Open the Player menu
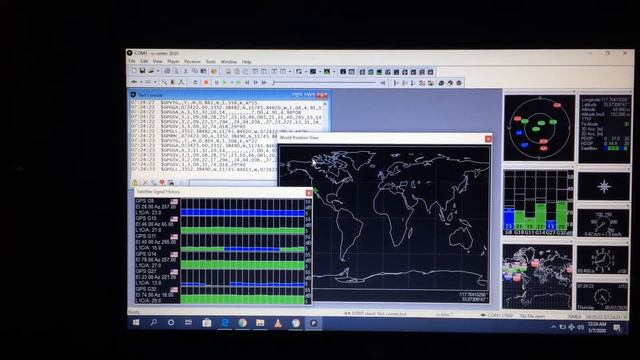Screen dimensions: 640x360 pos(173,62)
